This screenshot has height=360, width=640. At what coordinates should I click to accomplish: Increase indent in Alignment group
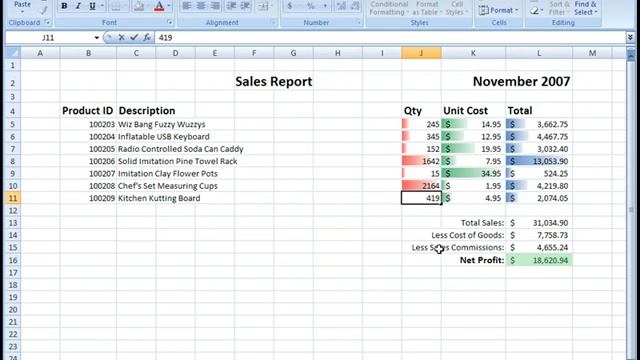coord(245,6)
